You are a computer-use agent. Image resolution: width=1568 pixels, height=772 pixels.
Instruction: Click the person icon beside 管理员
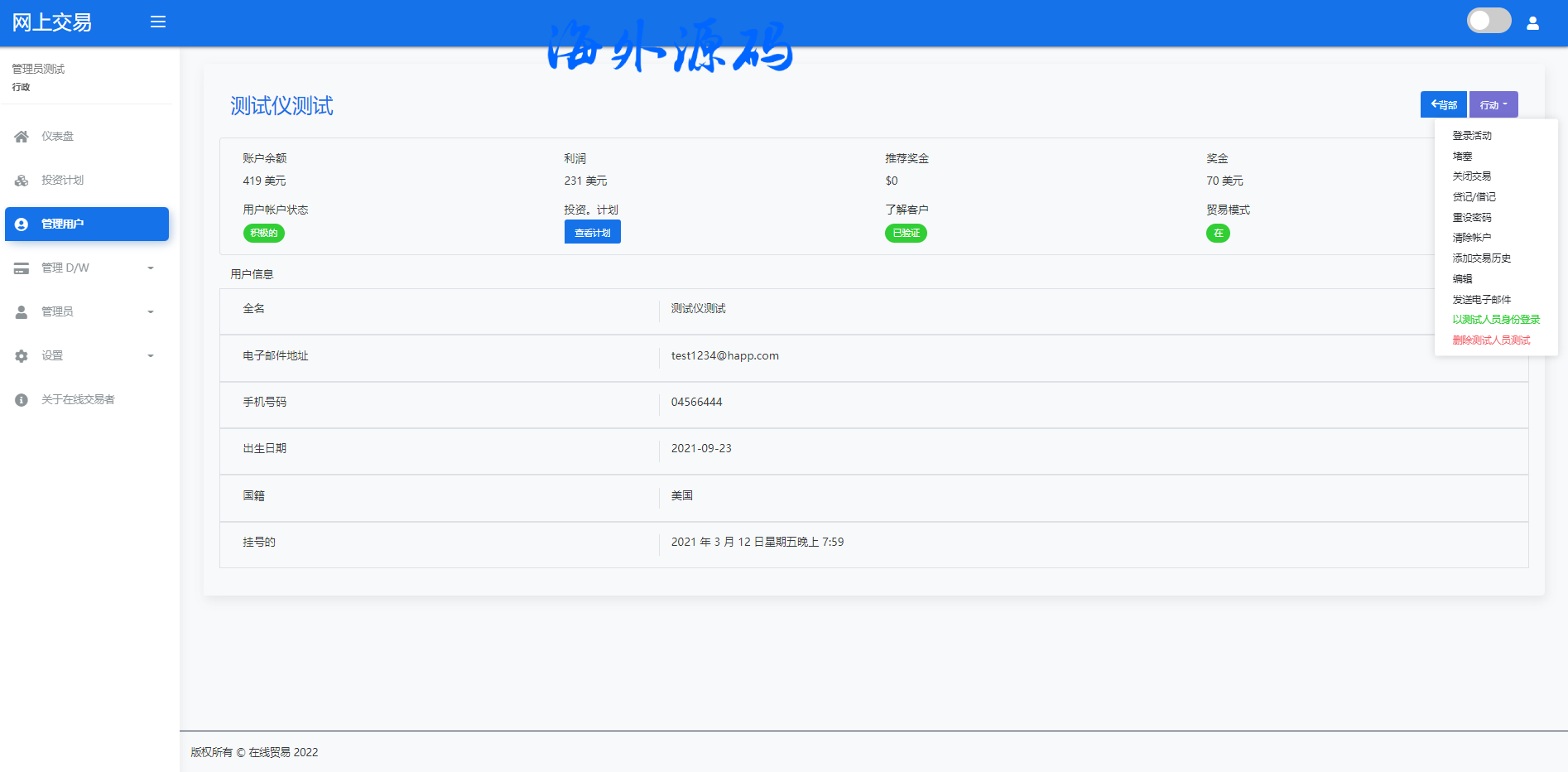22,312
